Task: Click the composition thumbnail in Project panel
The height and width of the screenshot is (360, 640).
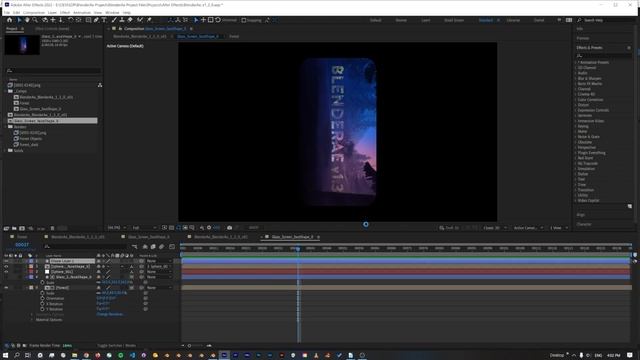Action: point(22,44)
